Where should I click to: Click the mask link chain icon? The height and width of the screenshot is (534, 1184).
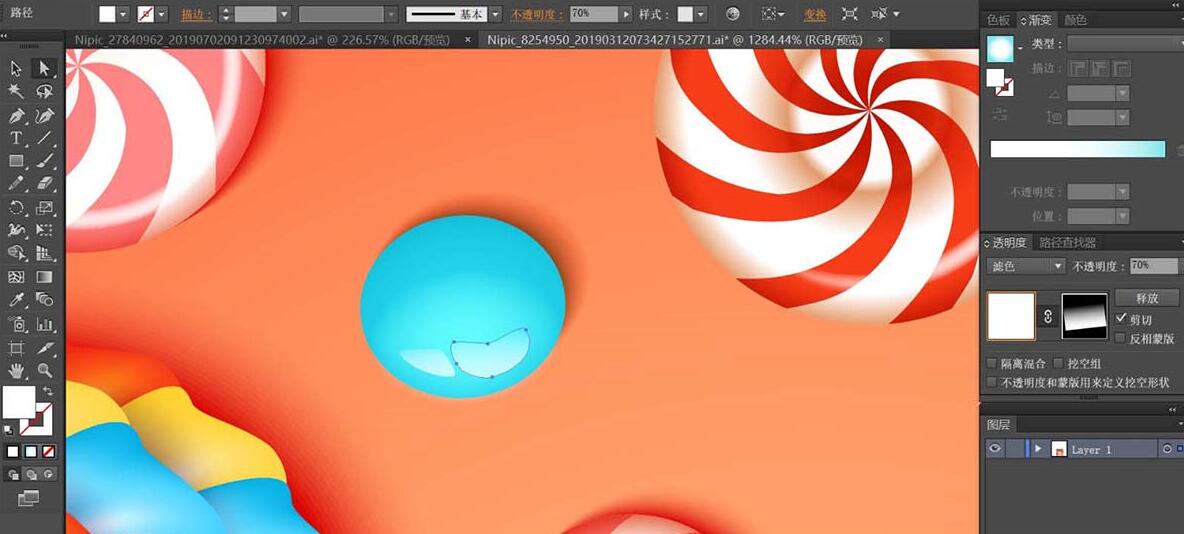(1048, 316)
